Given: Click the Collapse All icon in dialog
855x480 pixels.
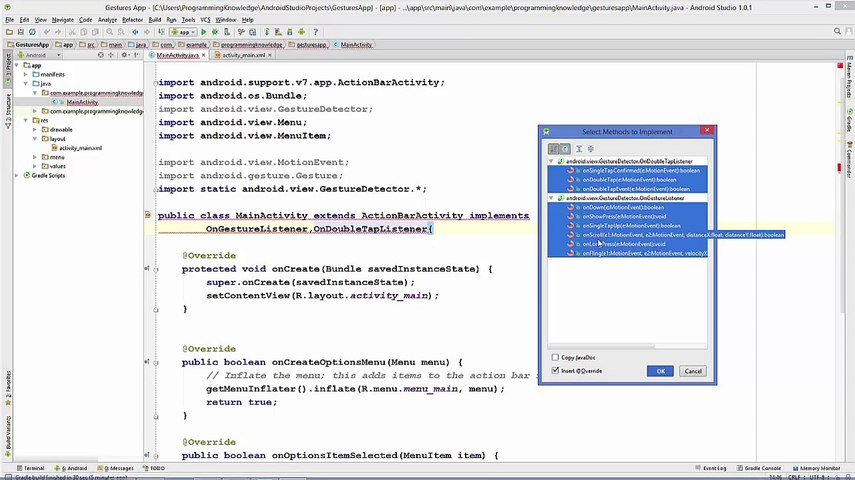Looking at the screenshot, I should (x=591, y=148).
